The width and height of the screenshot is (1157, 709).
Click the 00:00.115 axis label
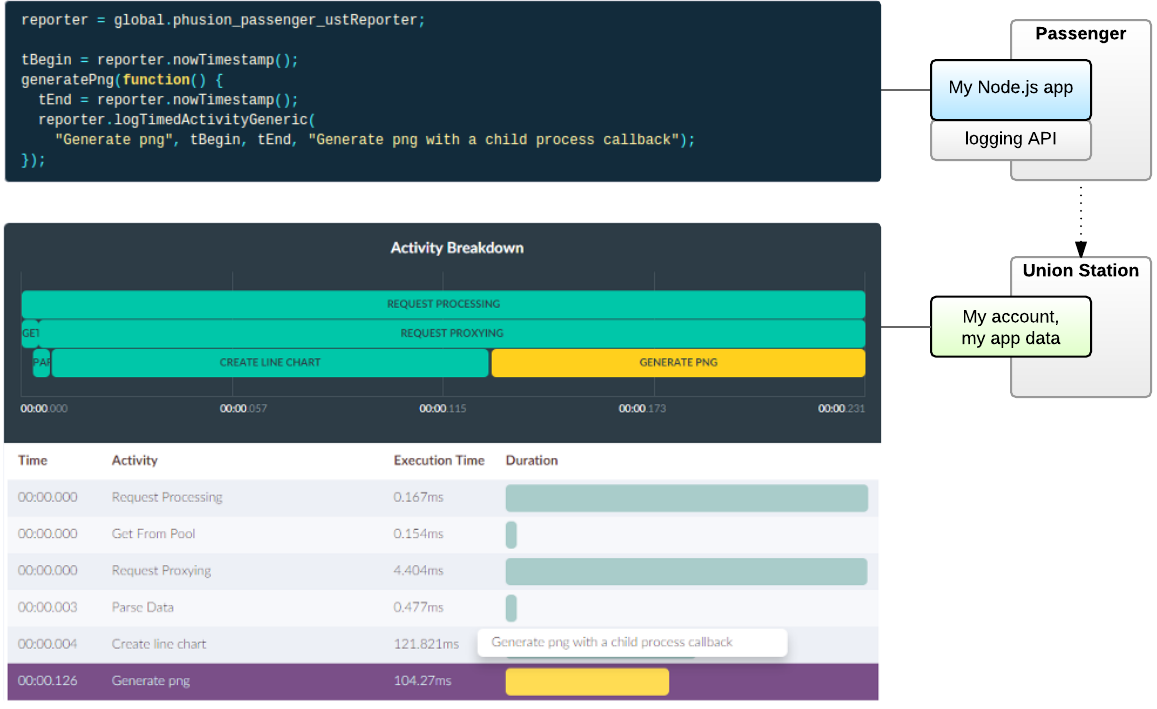click(x=443, y=409)
